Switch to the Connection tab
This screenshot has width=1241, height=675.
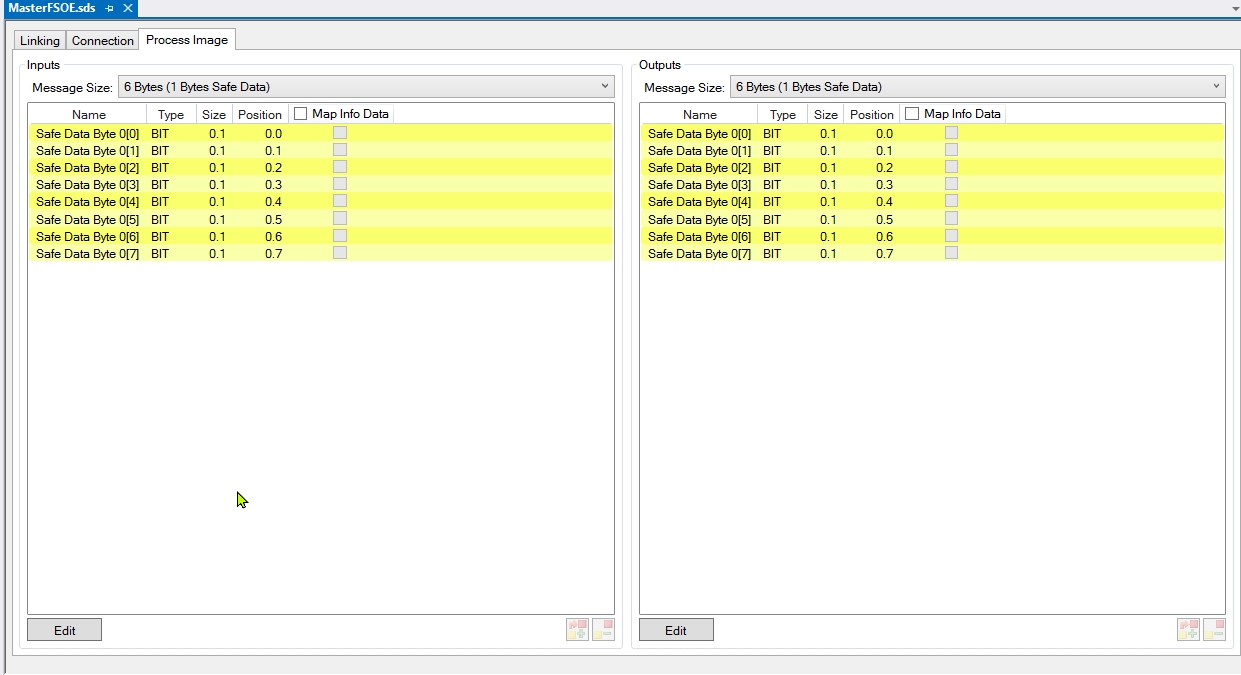[x=102, y=41]
